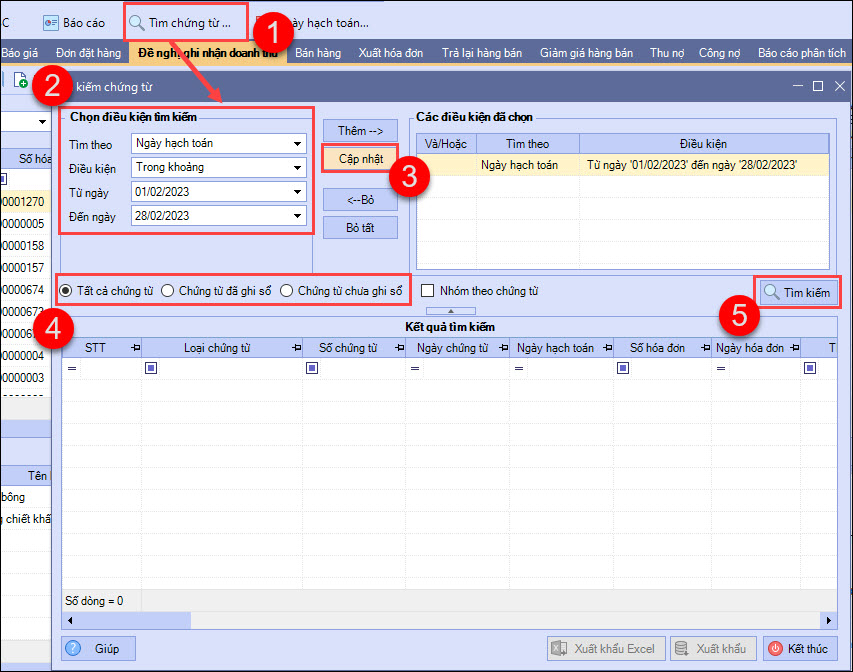Switch to the Bán hàng tab
The width and height of the screenshot is (853, 672).
[x=317, y=53]
